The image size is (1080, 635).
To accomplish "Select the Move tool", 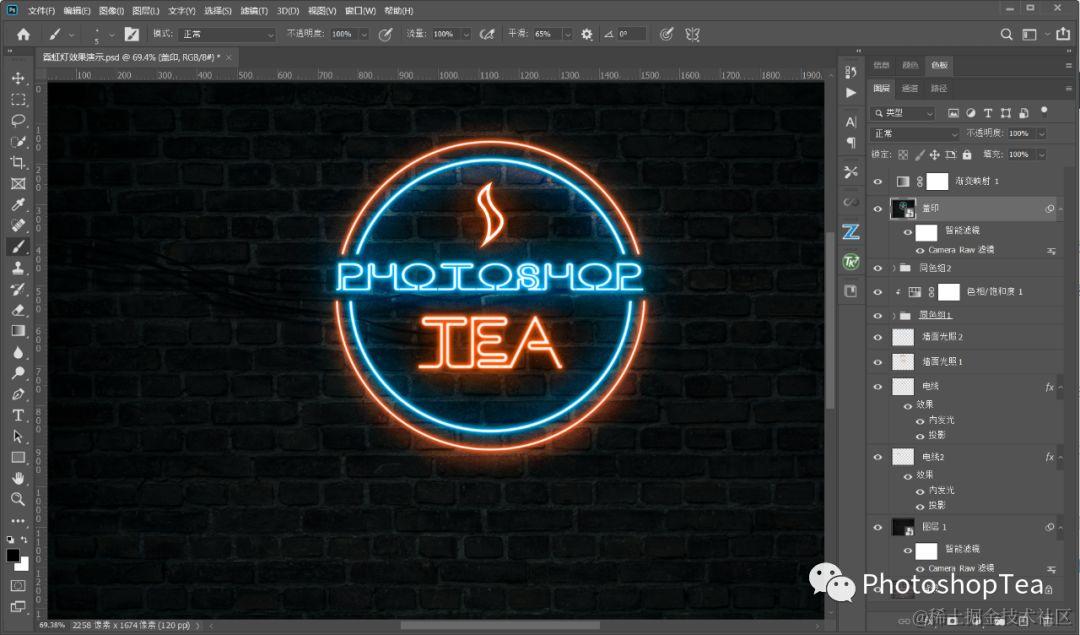I will (x=18, y=79).
